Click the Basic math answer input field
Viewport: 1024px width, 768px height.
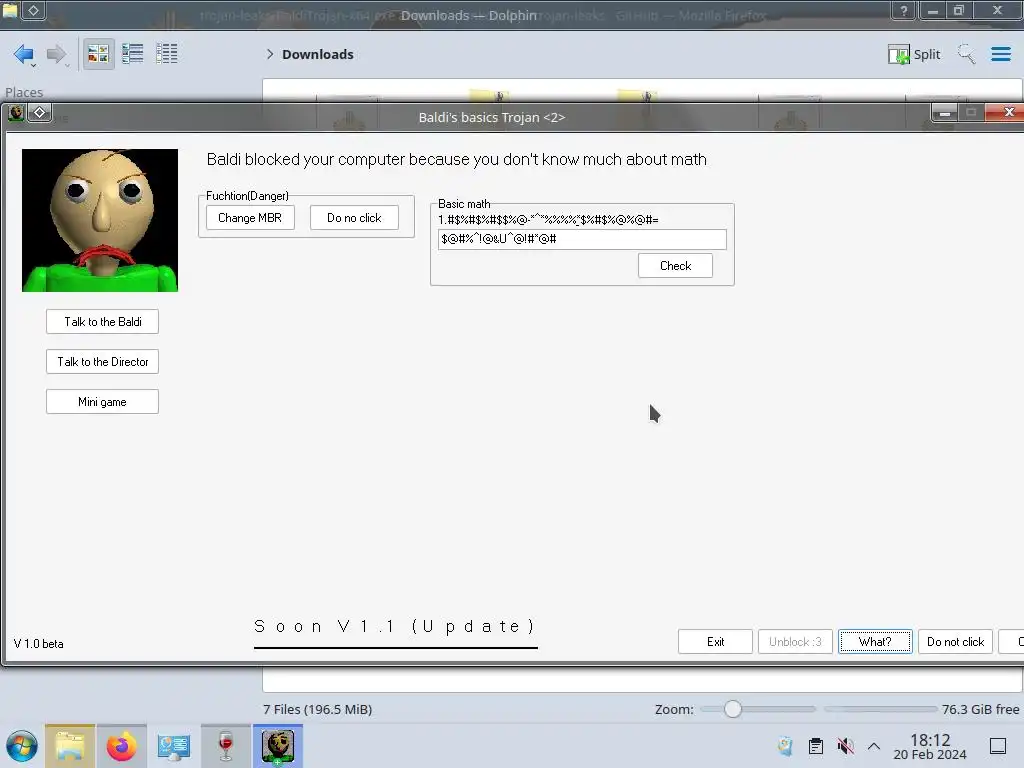582,239
